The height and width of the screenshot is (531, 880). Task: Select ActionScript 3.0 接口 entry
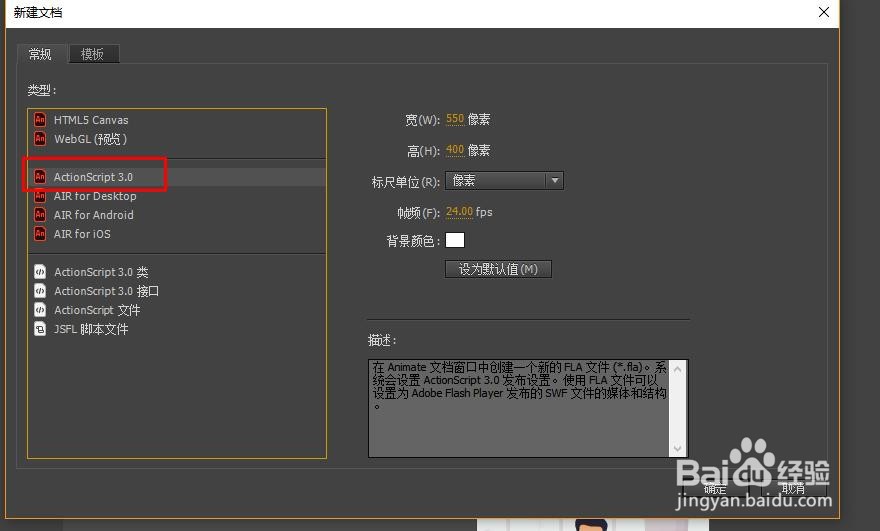tap(177, 291)
